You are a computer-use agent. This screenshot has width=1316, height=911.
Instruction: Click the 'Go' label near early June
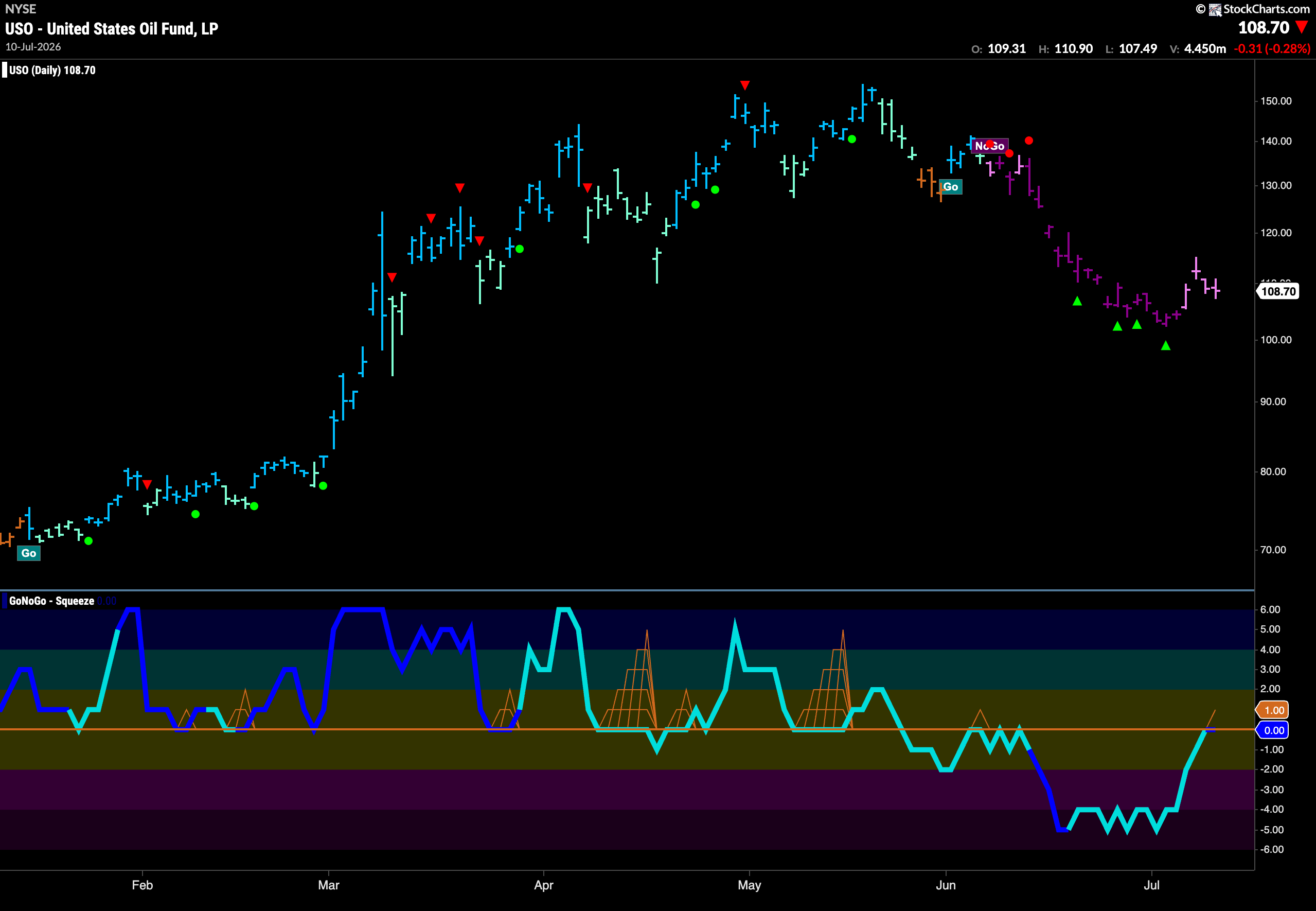click(951, 187)
